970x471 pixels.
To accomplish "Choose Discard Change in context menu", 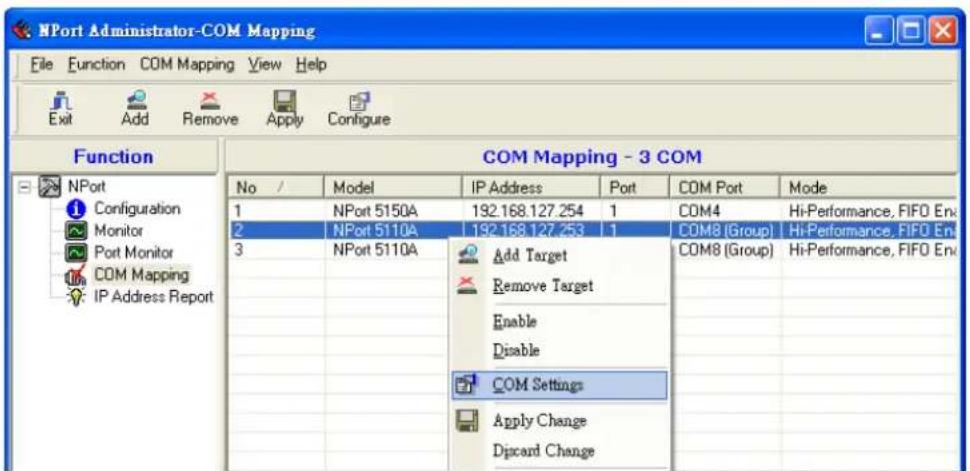I will point(543,451).
